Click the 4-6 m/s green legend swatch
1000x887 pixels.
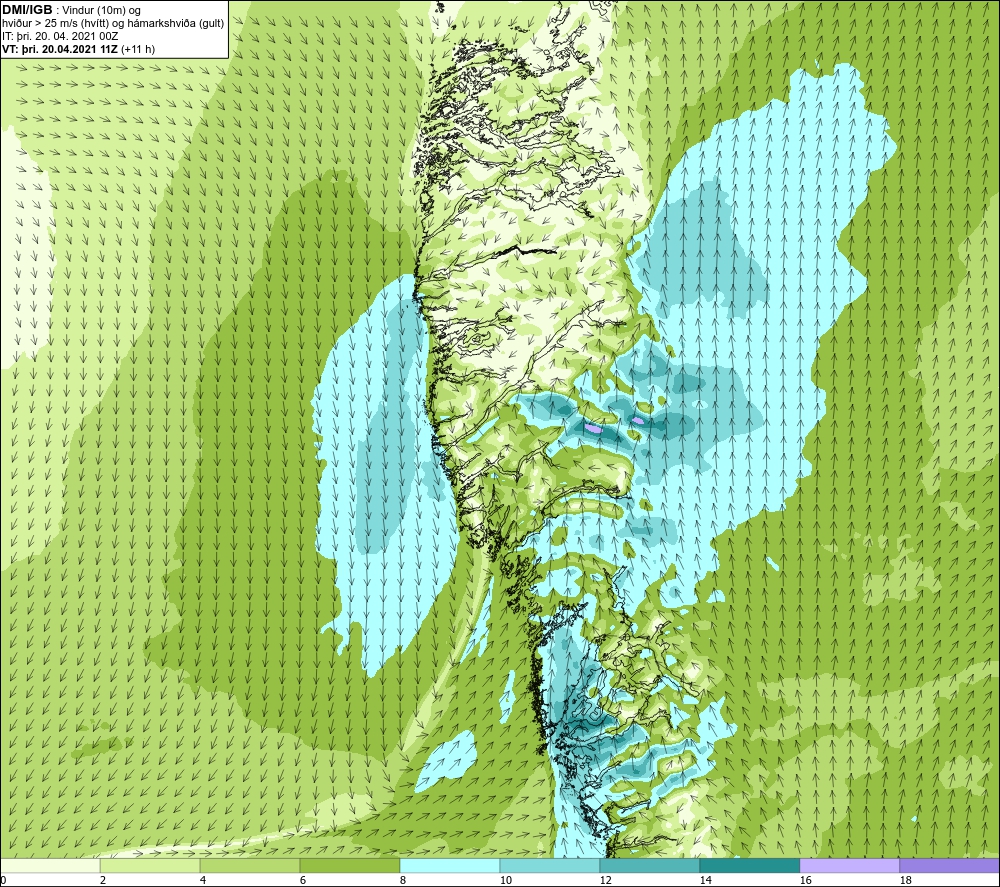click(x=250, y=865)
